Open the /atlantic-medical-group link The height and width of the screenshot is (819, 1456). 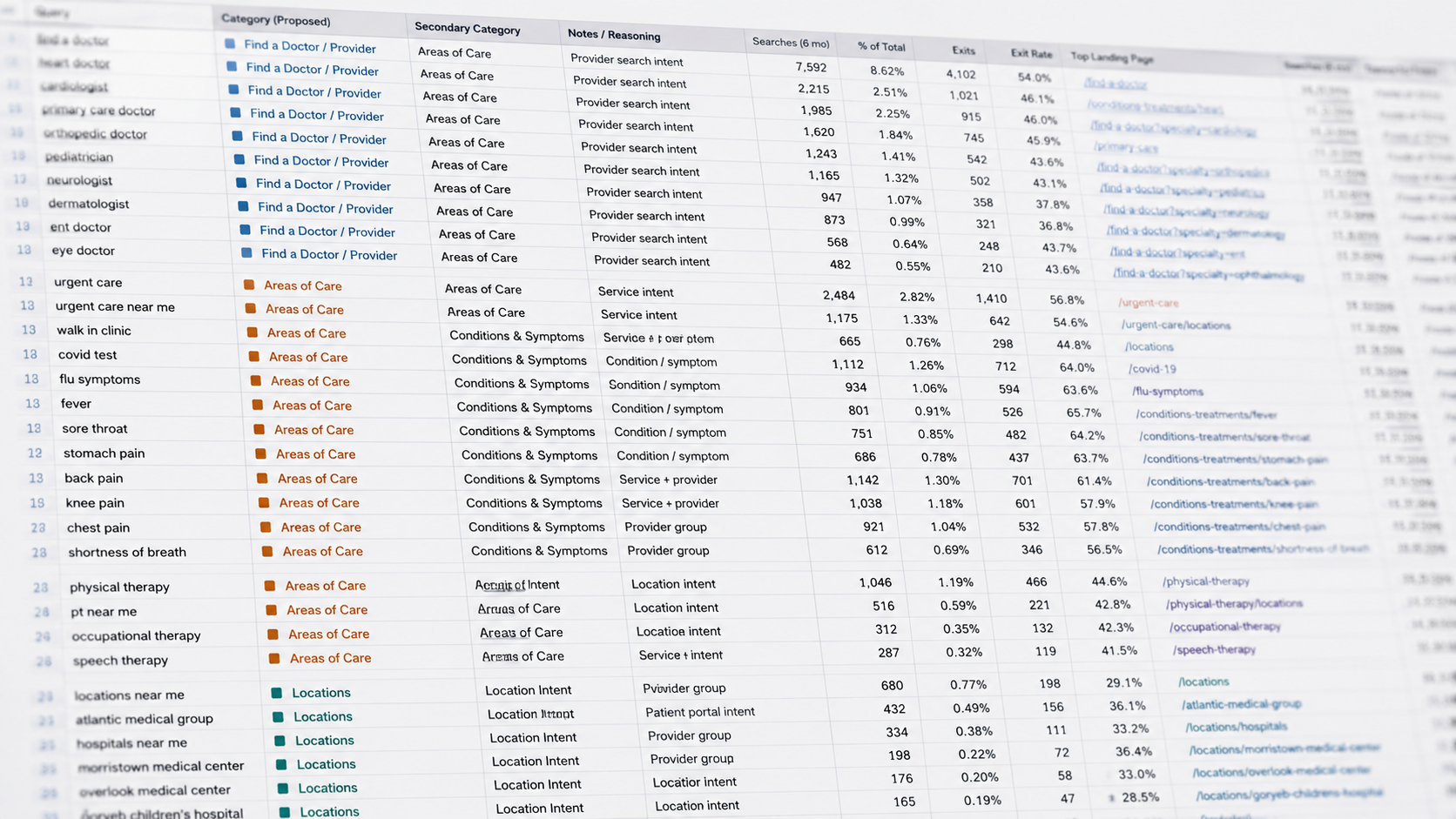(1242, 704)
